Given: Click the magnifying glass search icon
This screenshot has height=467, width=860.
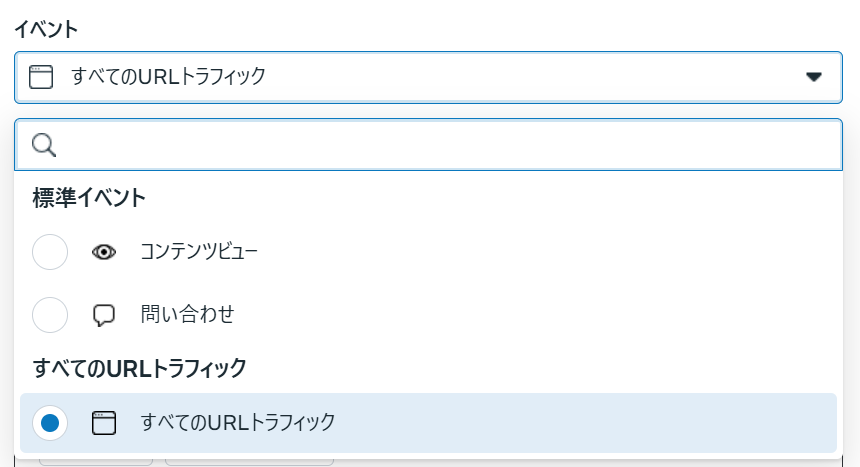Looking at the screenshot, I should click(44, 146).
